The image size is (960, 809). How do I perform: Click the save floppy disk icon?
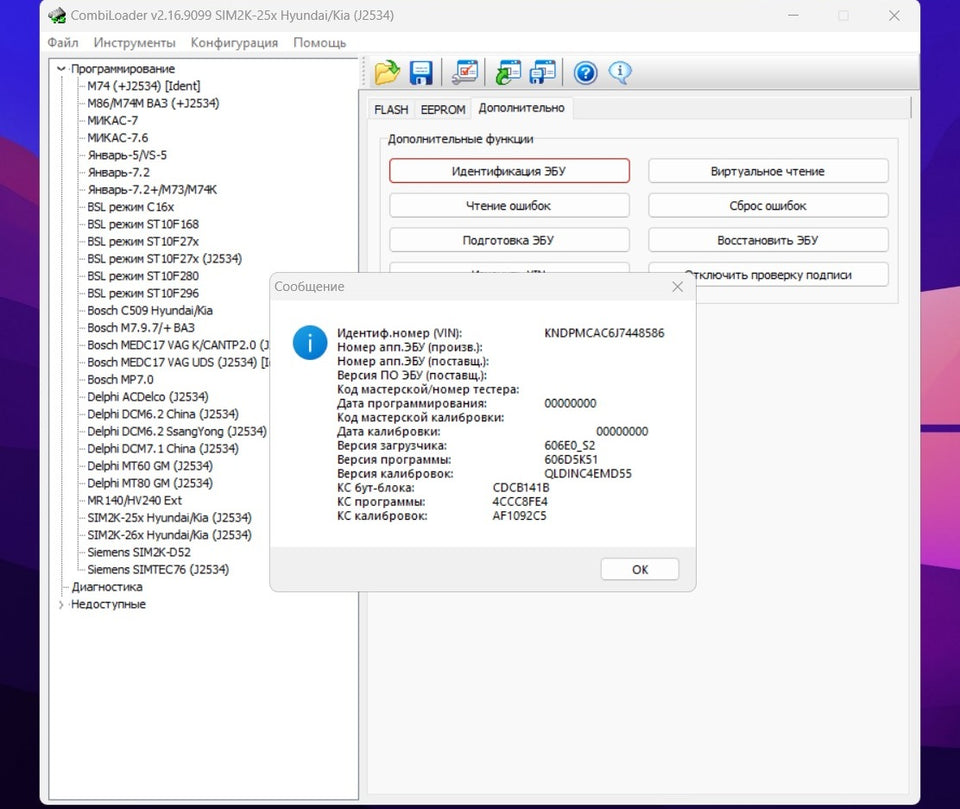point(420,72)
